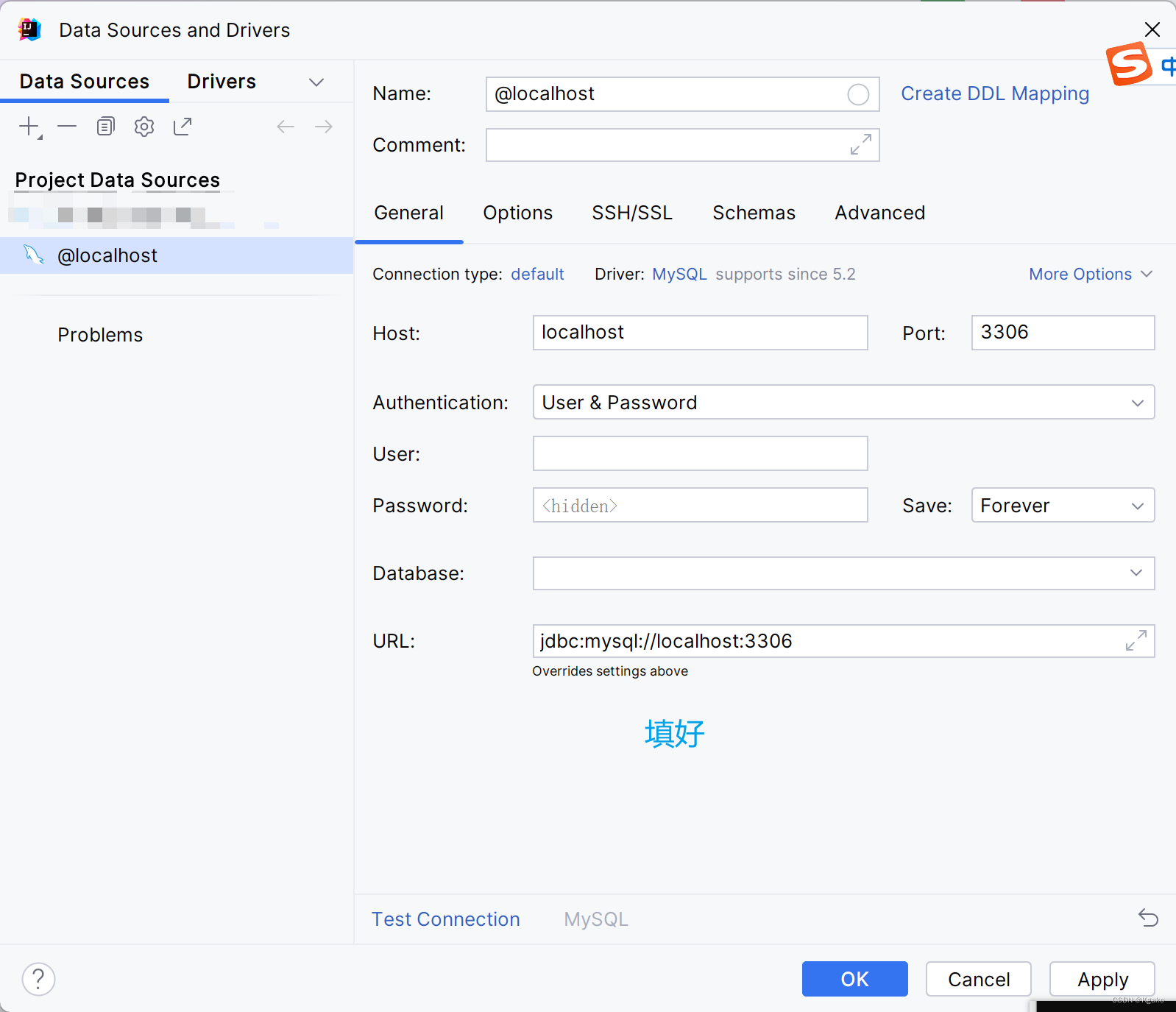1176x1012 pixels.
Task: Expand the URL field editor
Action: point(1136,640)
